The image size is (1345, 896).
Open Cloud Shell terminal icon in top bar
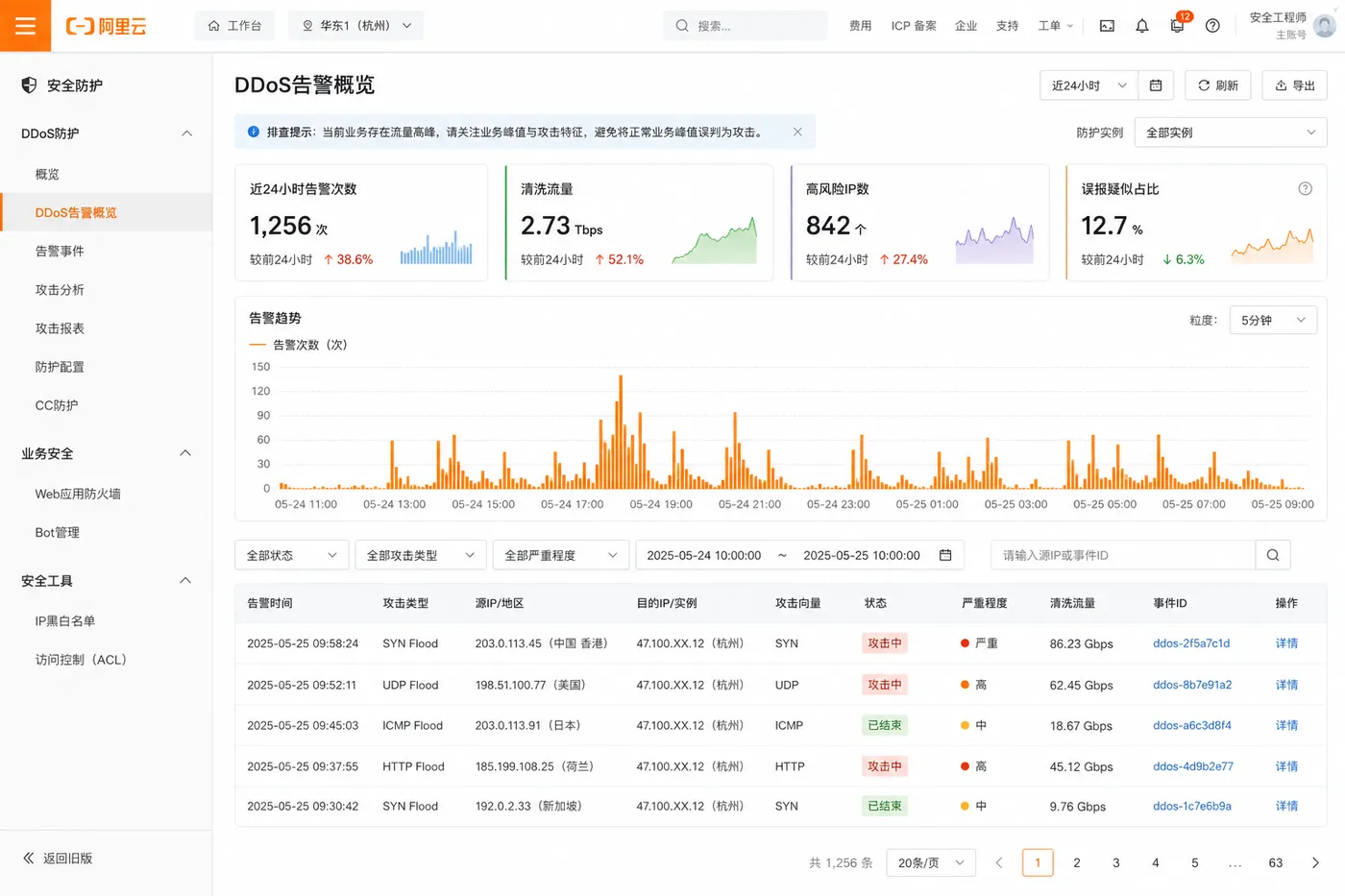tap(1107, 26)
